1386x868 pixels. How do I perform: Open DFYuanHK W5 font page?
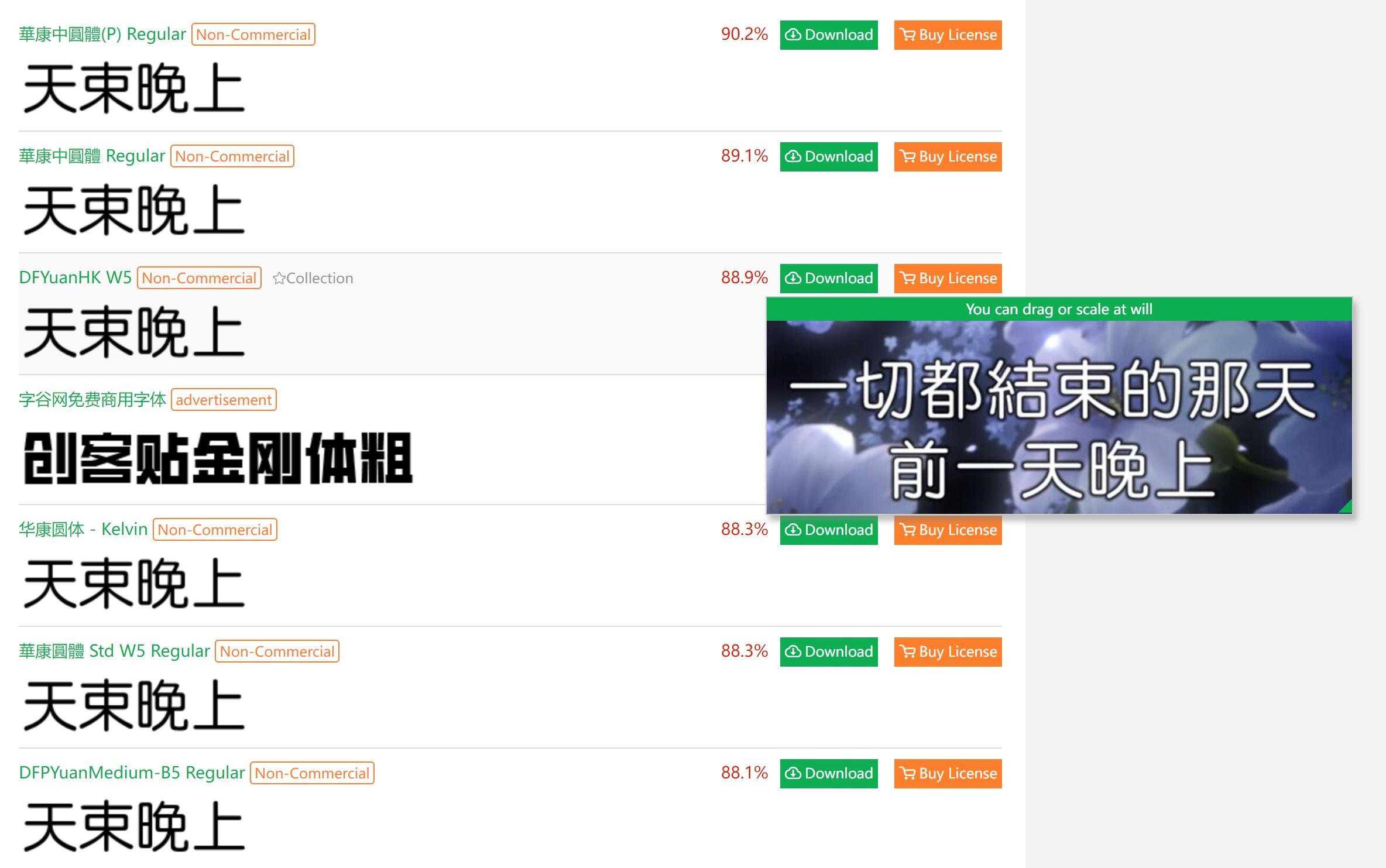point(75,278)
